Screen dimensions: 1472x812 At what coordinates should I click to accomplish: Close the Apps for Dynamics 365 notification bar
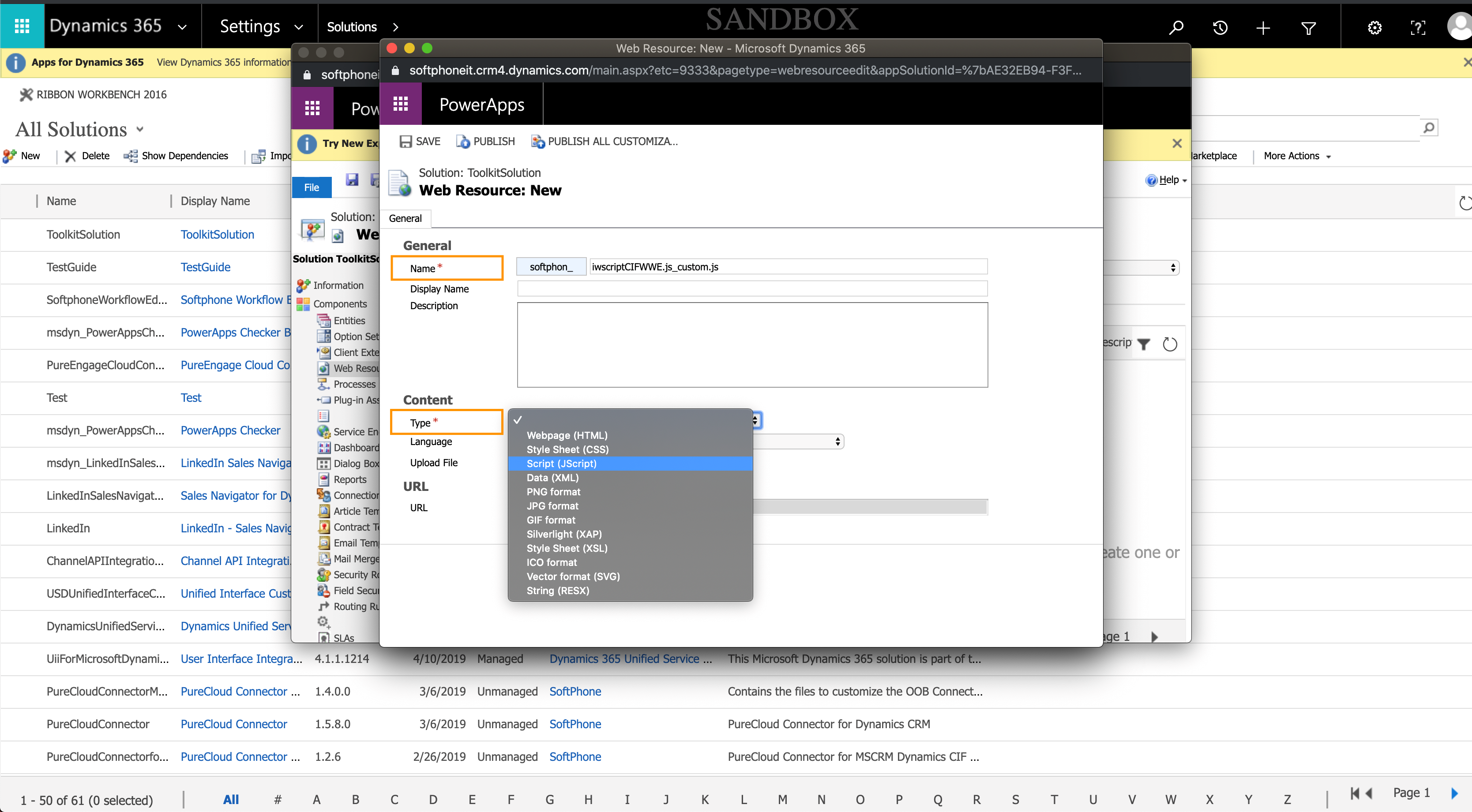coord(1467,62)
